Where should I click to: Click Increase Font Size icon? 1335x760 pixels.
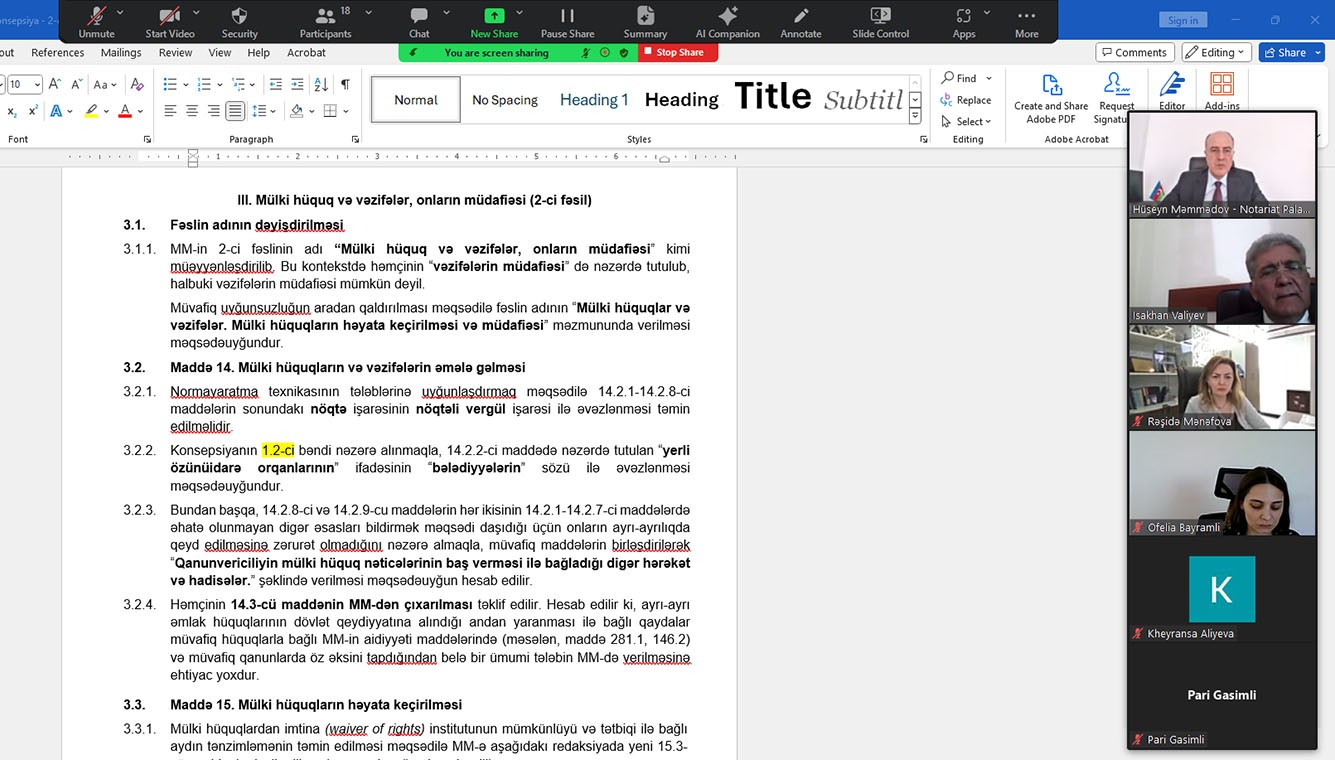click(56, 84)
